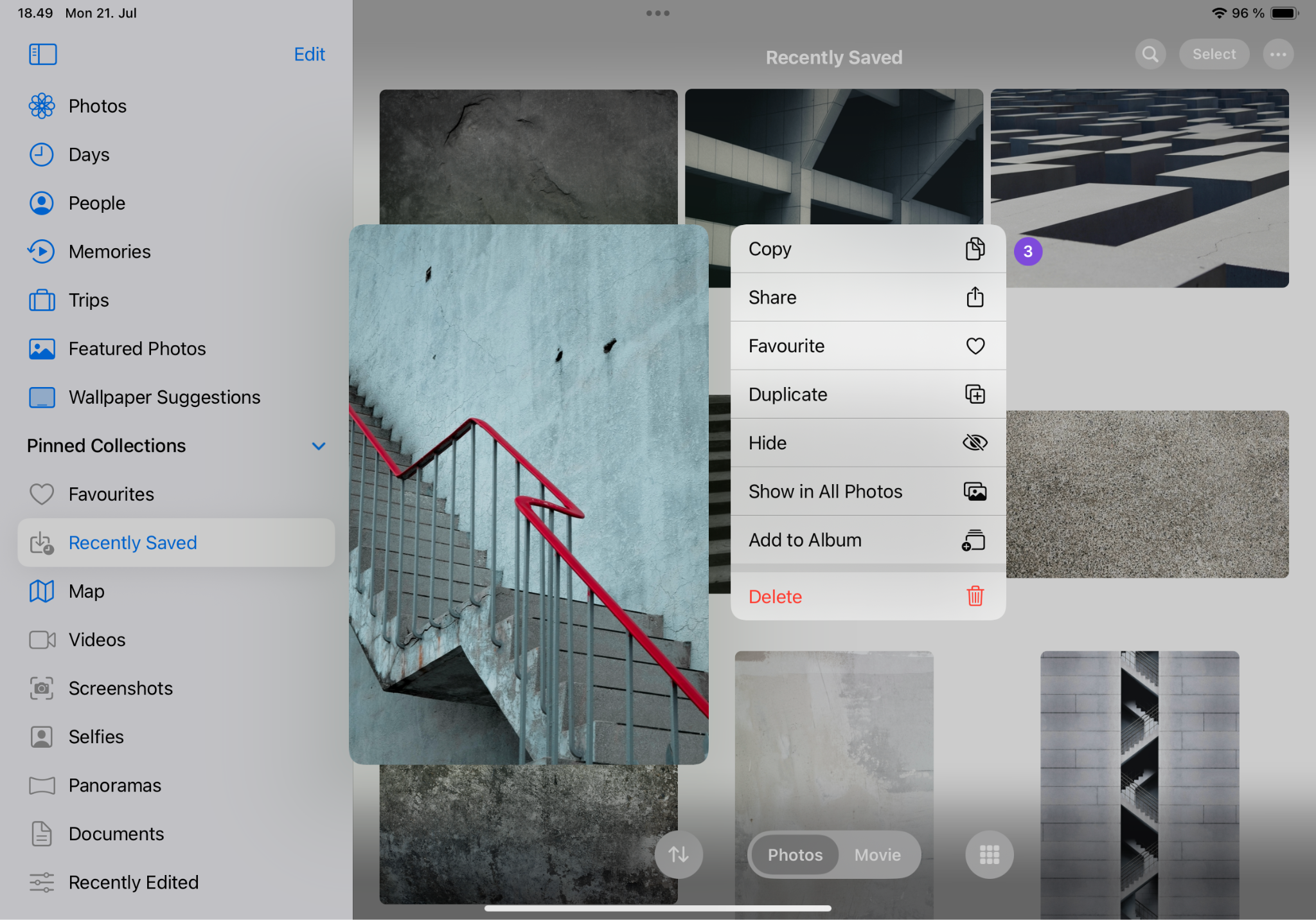Open the Wallpaper Suggestions label

pos(164,397)
